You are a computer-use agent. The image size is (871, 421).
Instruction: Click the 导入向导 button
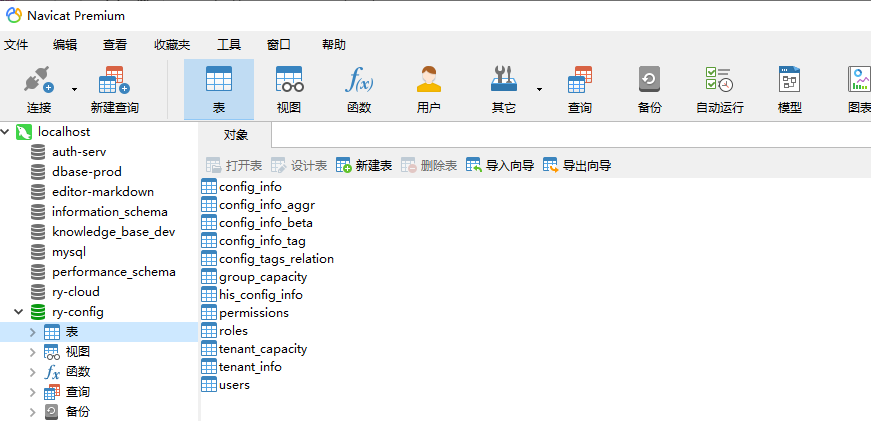click(x=500, y=165)
